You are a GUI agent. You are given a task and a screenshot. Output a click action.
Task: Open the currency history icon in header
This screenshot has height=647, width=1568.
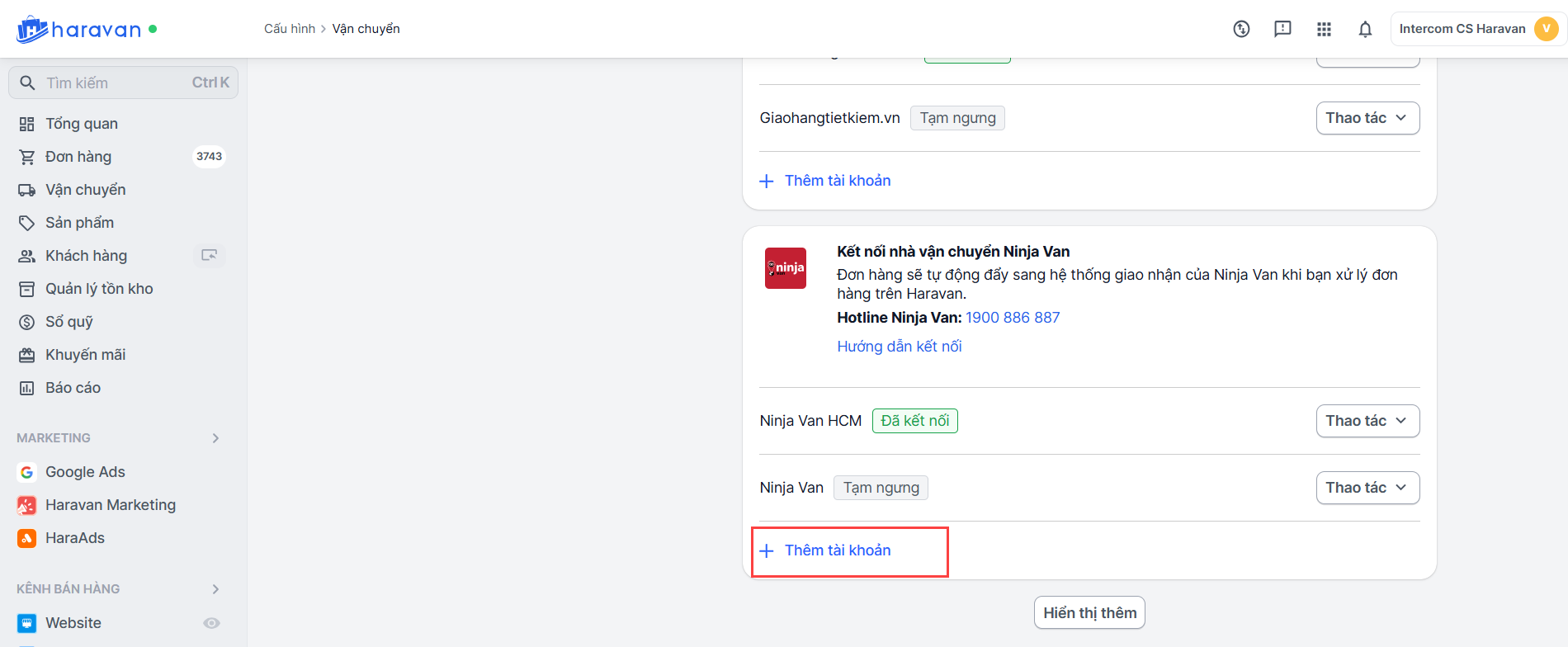[x=1241, y=29]
